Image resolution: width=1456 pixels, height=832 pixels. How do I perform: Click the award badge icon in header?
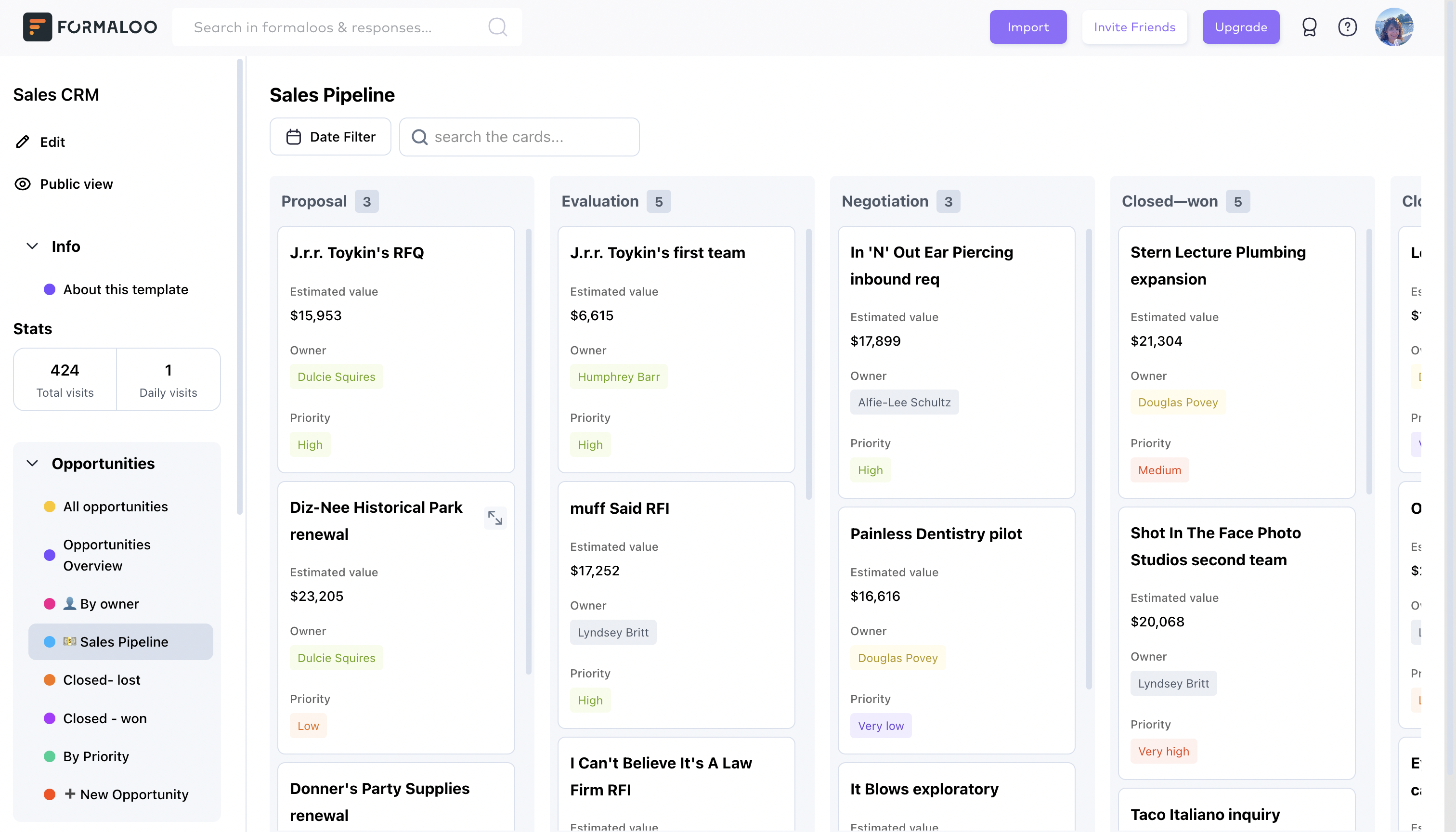coord(1309,27)
